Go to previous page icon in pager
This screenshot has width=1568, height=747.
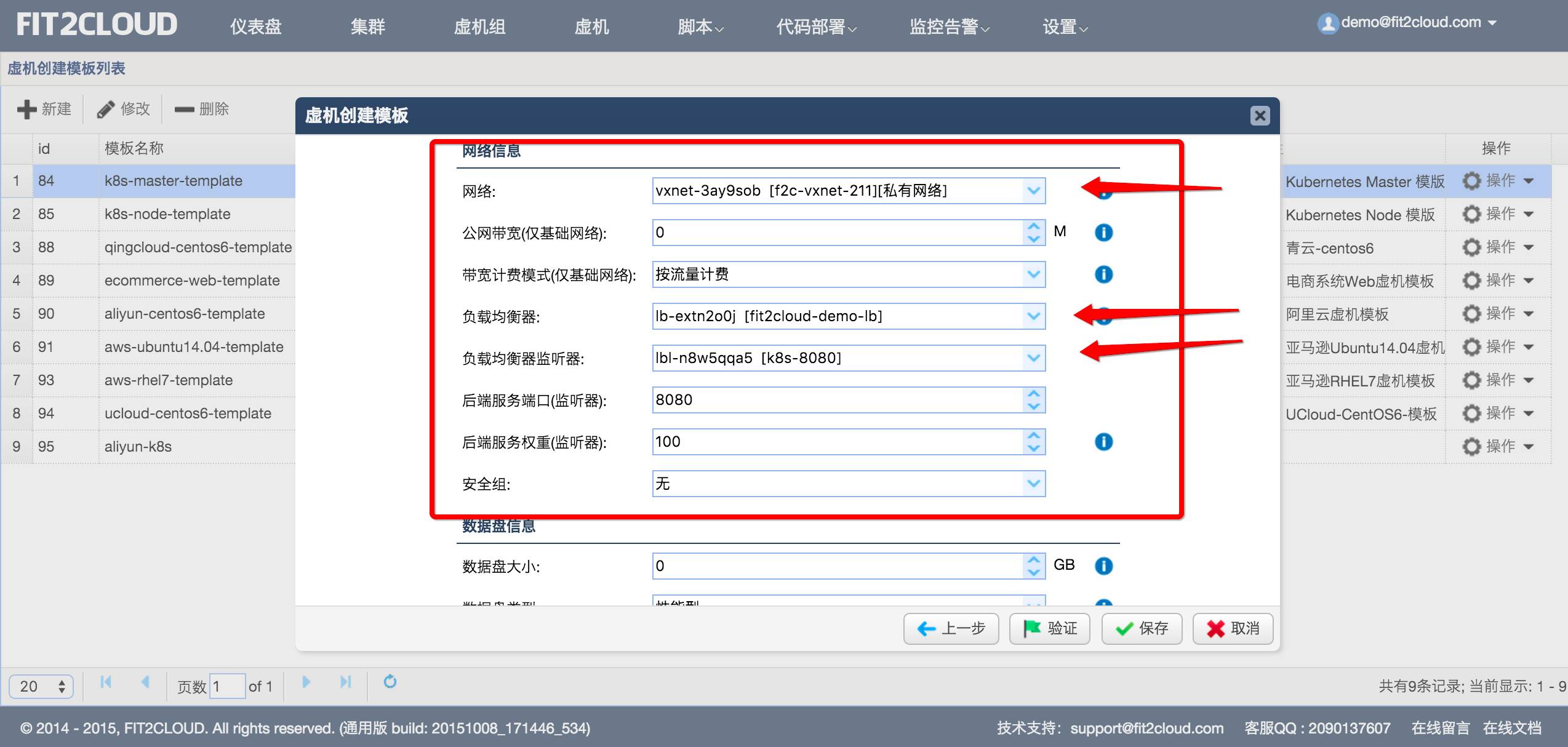click(x=145, y=682)
